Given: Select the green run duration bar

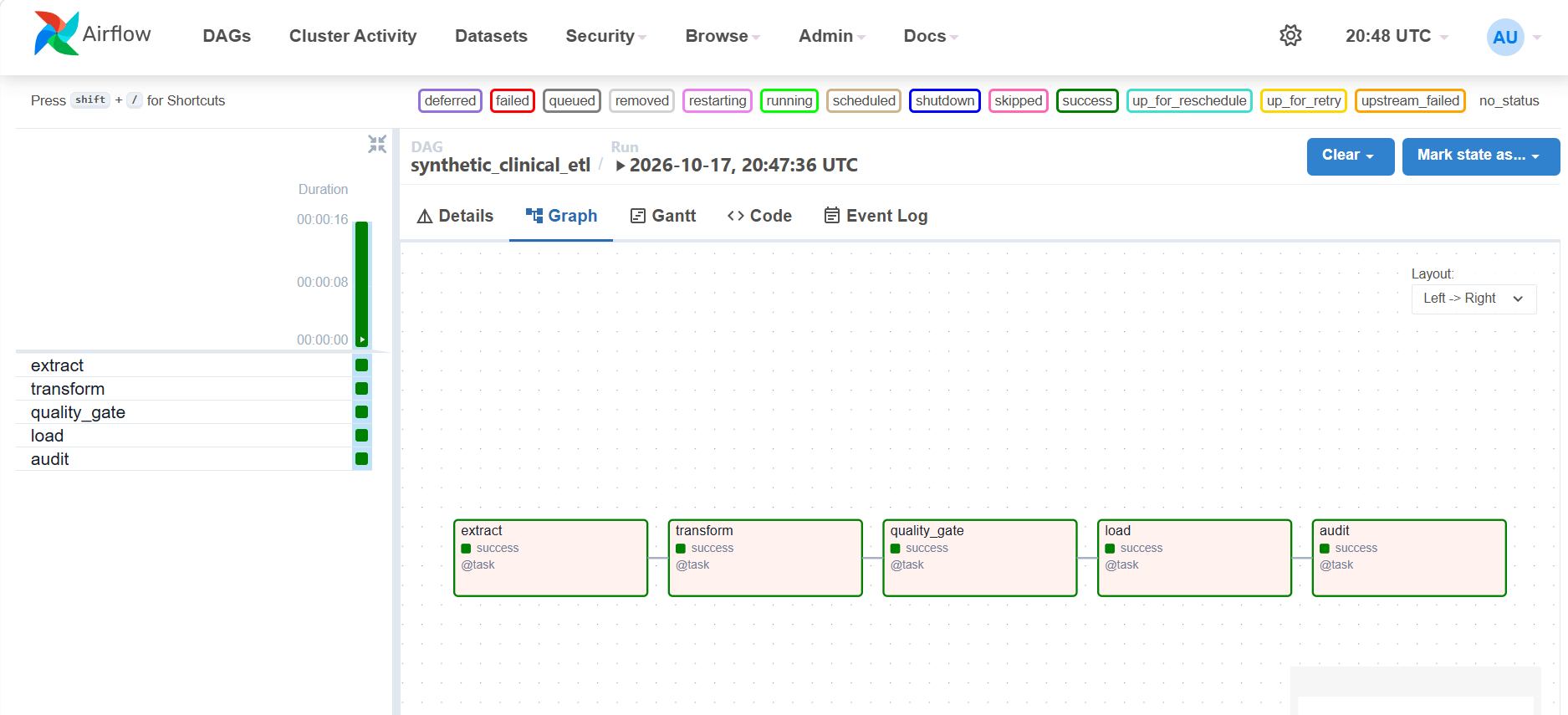Looking at the screenshot, I should [x=362, y=283].
